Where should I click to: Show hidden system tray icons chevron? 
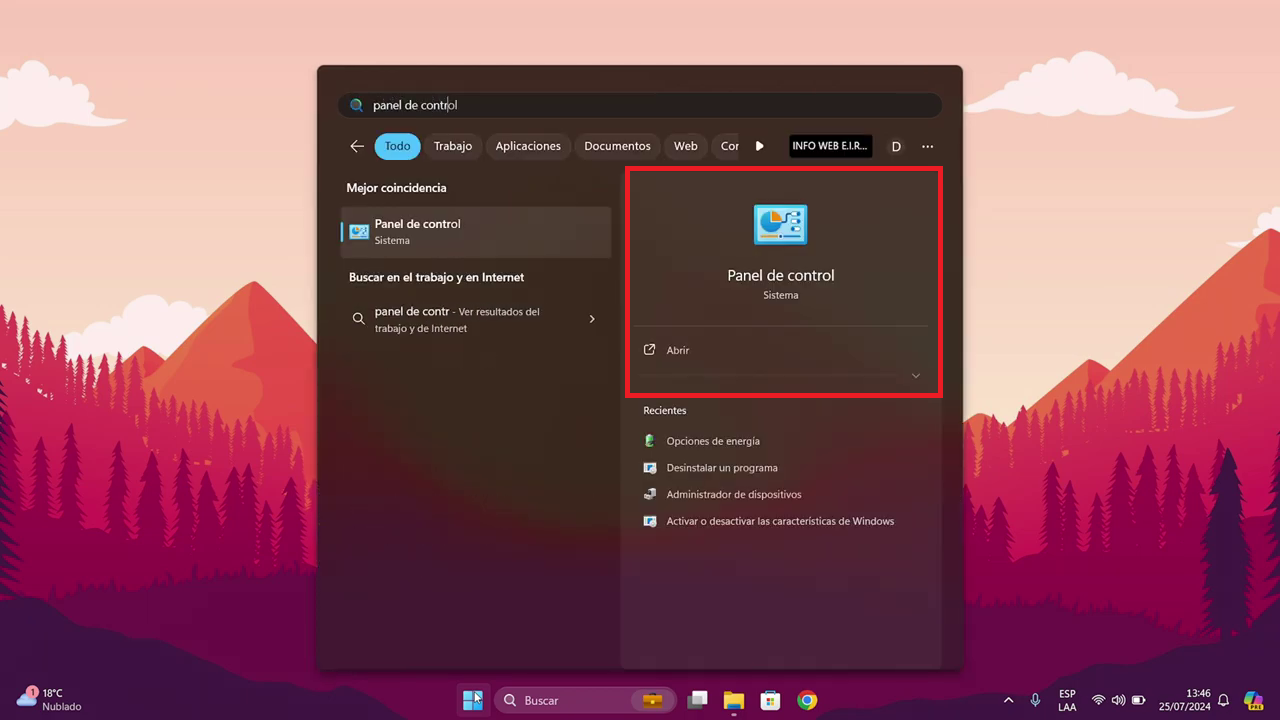(1008, 700)
